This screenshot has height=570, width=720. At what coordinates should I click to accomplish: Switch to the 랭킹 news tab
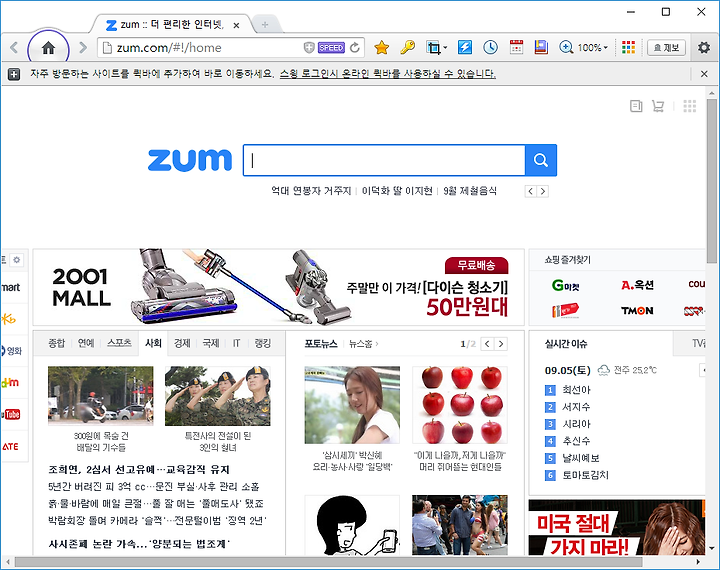click(263, 343)
